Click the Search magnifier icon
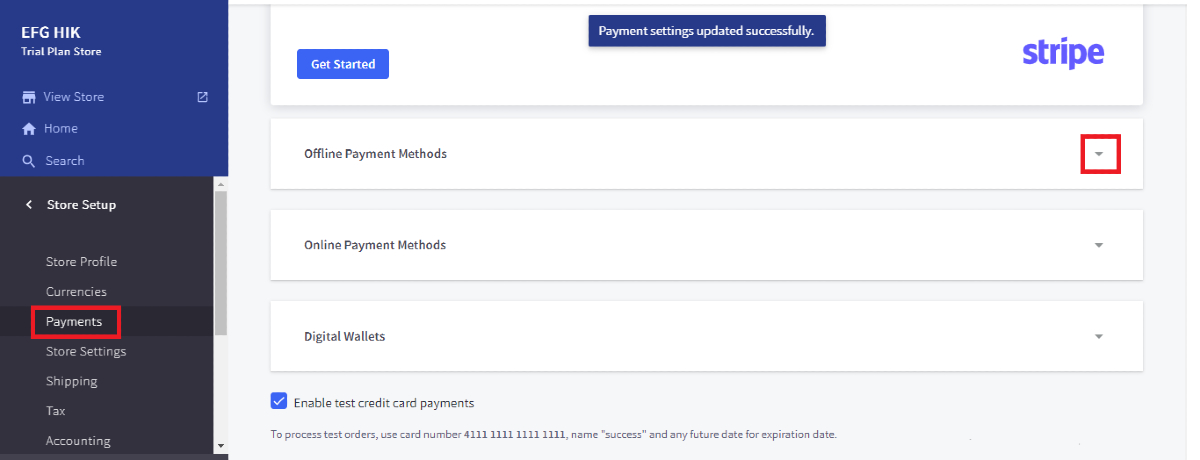The width and height of the screenshot is (1200, 460). 29,161
